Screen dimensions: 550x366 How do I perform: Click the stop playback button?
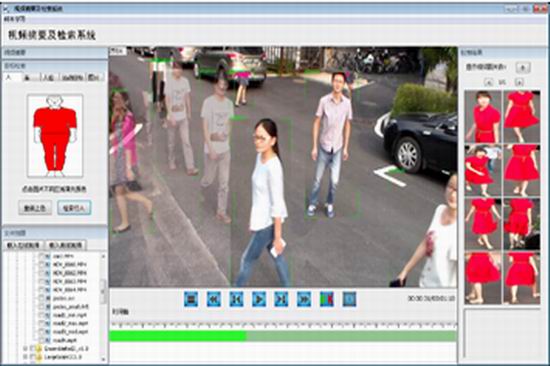point(191,299)
